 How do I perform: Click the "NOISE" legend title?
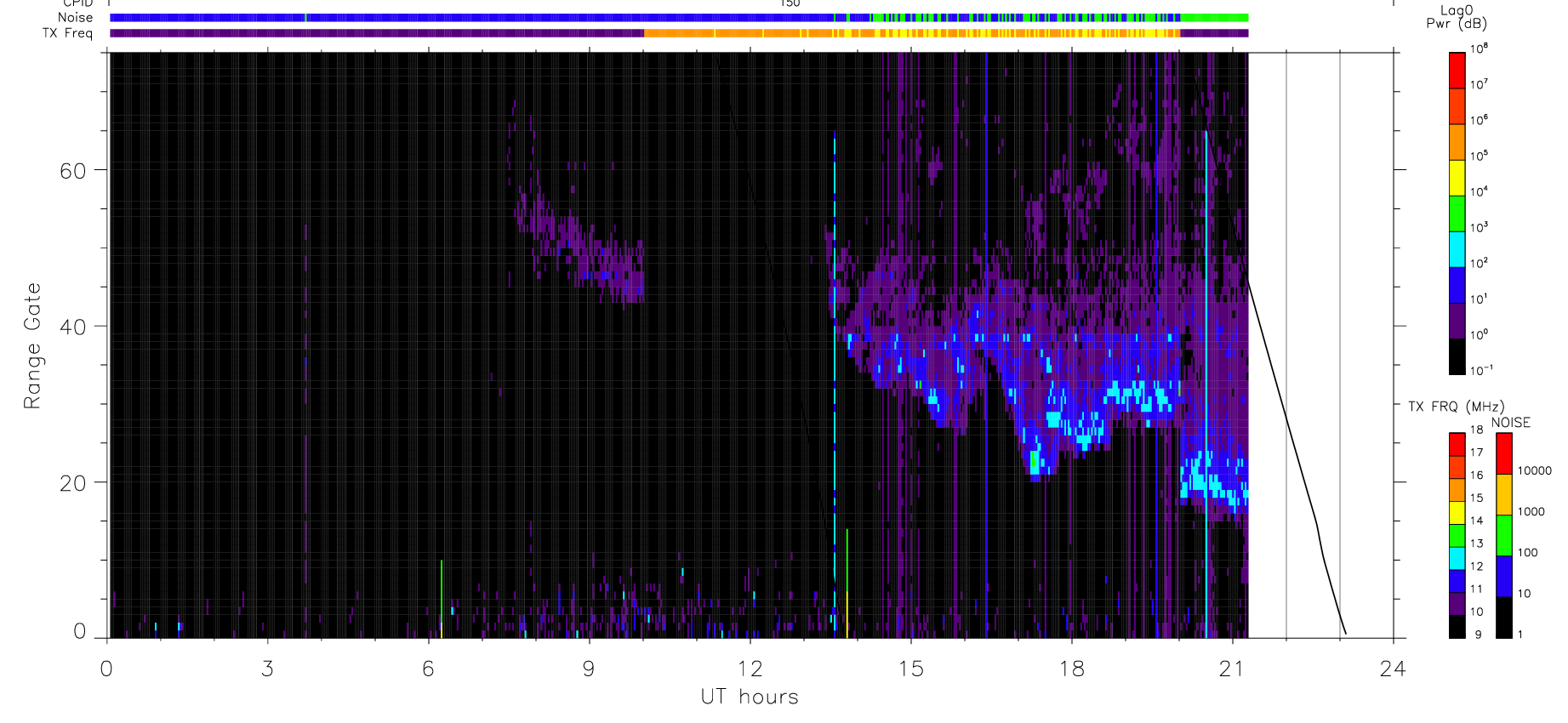pyautogui.click(x=1511, y=423)
